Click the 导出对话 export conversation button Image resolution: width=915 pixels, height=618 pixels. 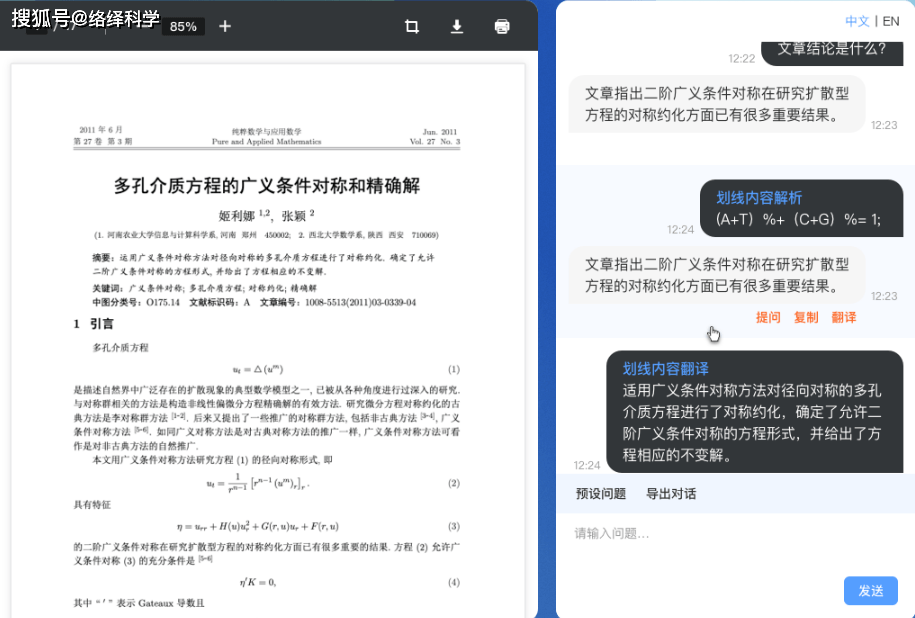click(x=672, y=493)
